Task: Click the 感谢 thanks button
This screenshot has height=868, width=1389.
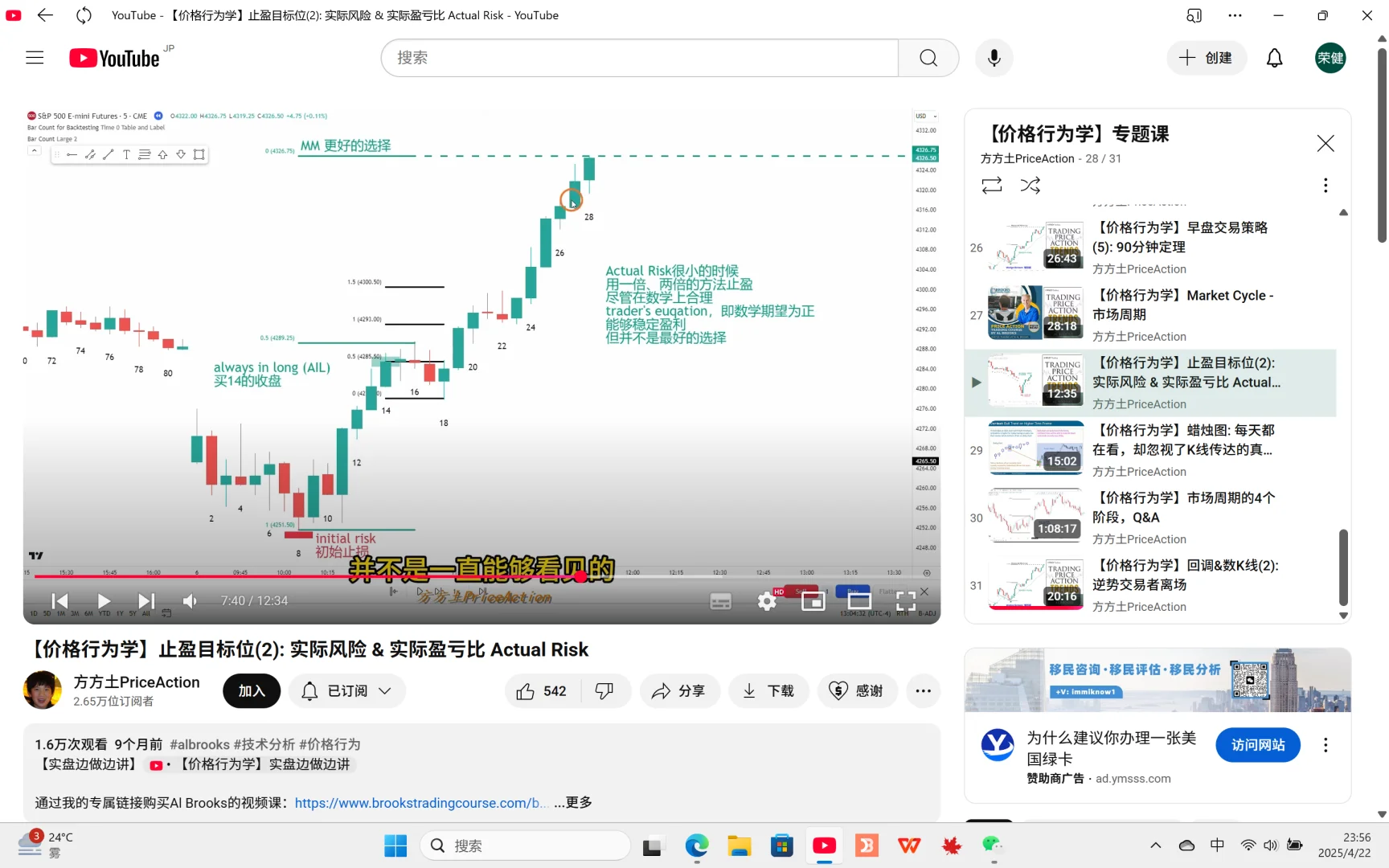Action: 858,691
